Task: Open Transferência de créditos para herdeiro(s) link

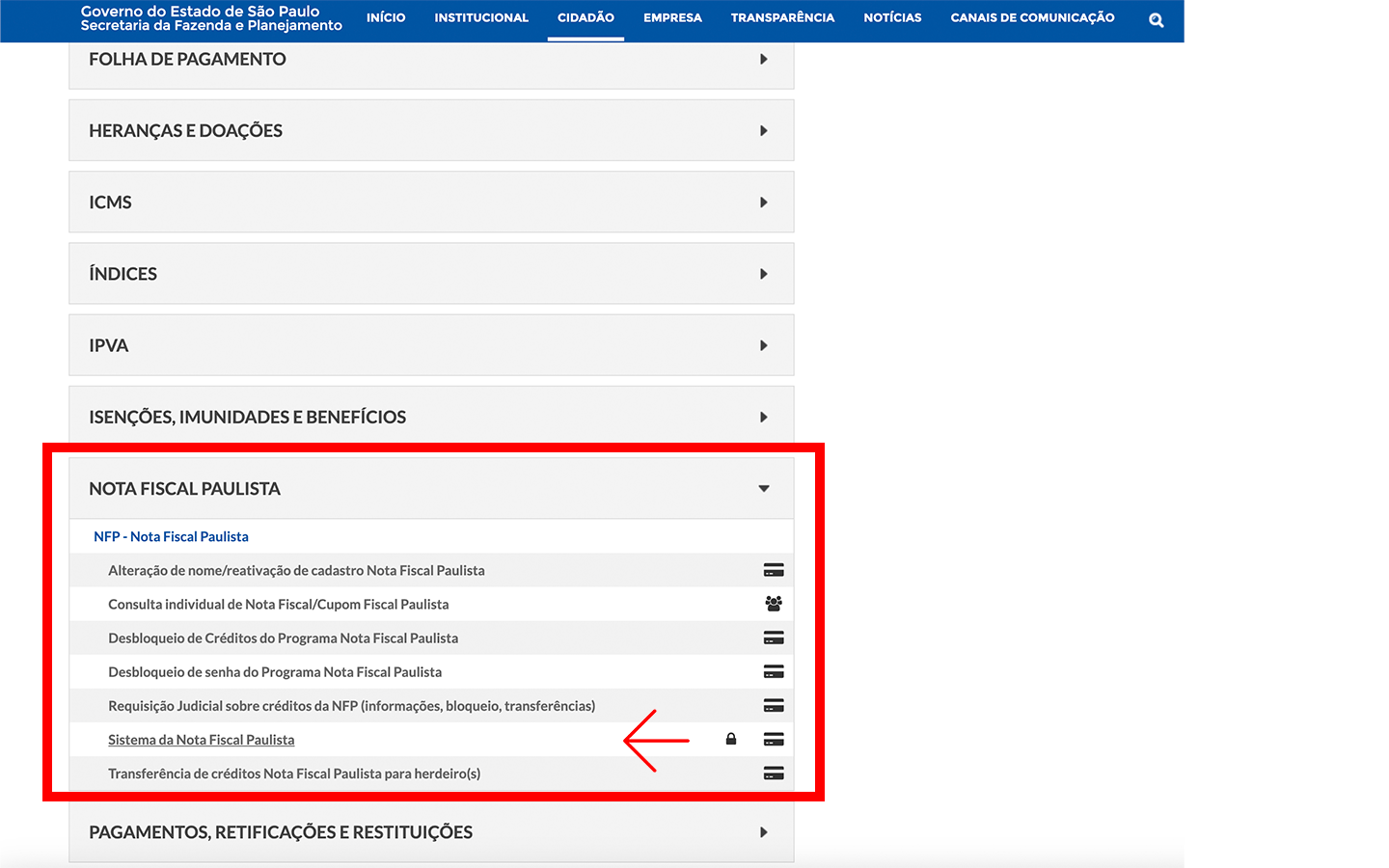Action: coord(294,773)
